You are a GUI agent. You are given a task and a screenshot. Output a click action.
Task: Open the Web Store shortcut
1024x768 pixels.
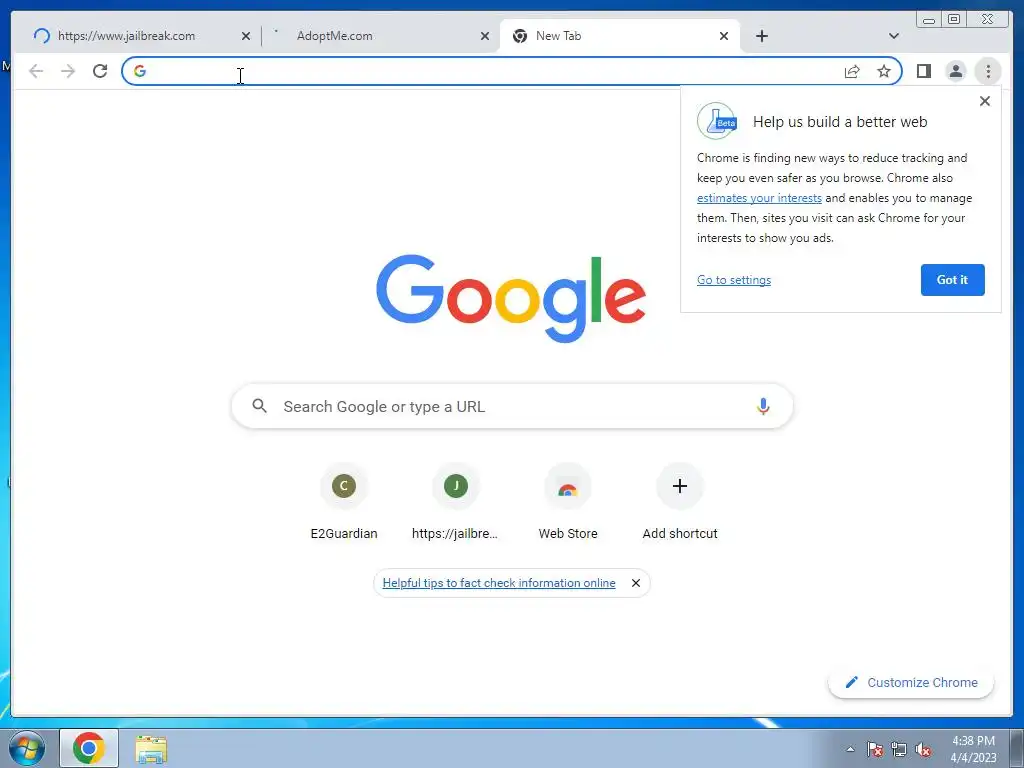point(568,502)
